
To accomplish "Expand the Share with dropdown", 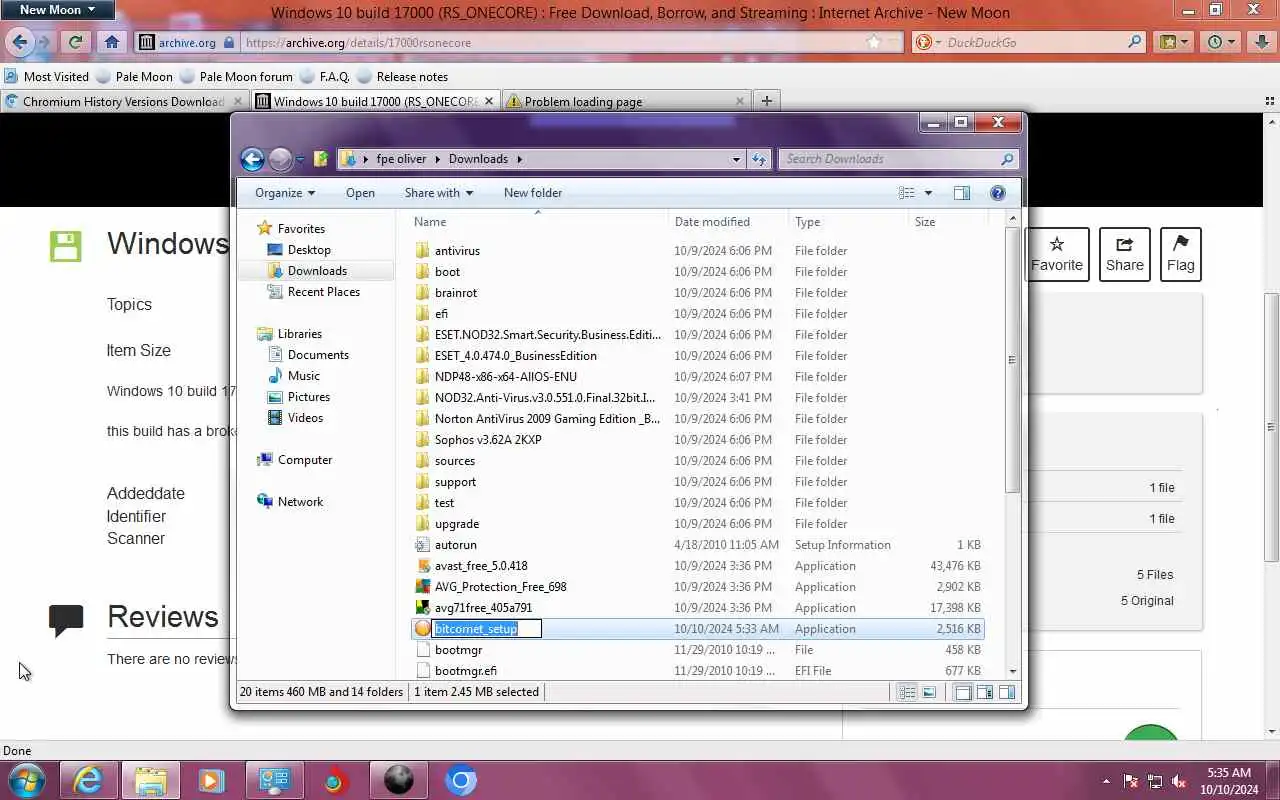I will pos(439,193).
